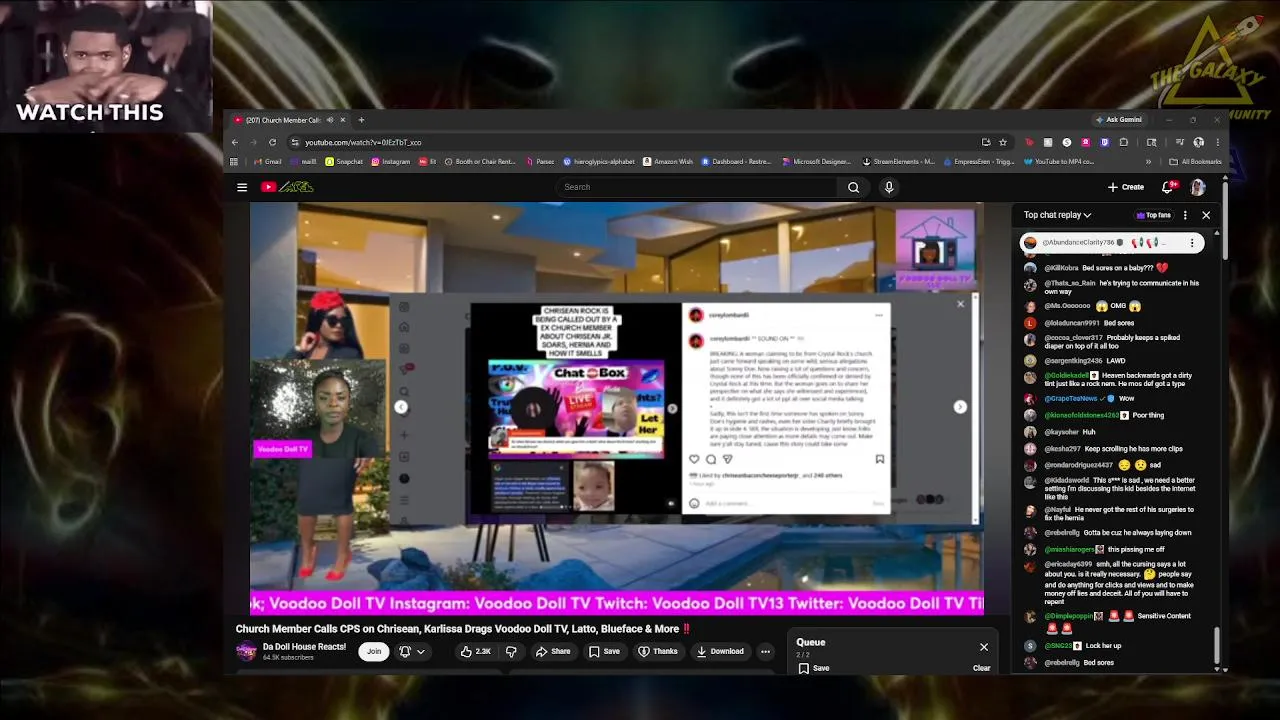Expand hidden bookmarks chevron
1280x720 pixels.
pyautogui.click(x=1148, y=162)
